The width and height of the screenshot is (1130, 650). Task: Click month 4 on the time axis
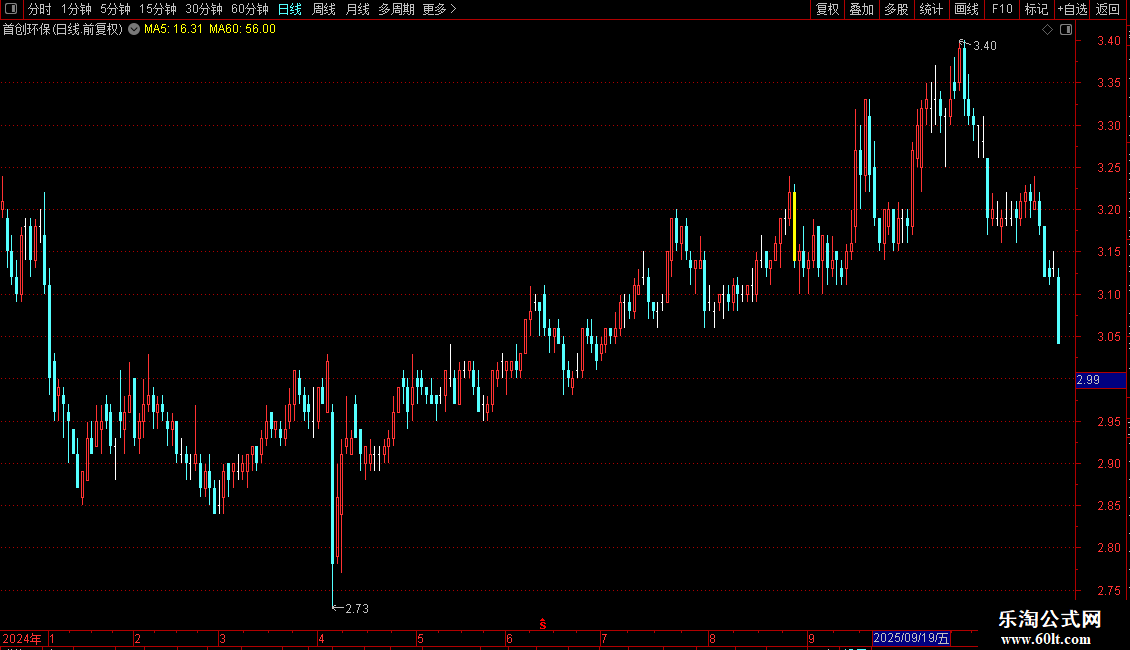321,638
